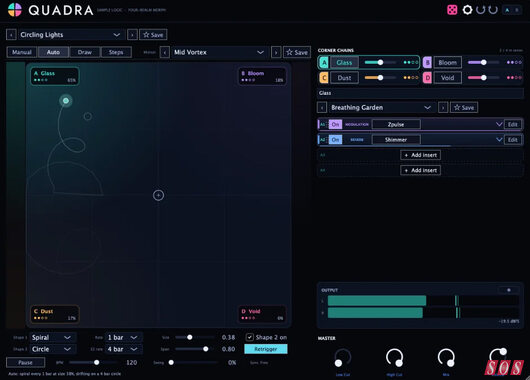Switch to Draw mode tab
The height and width of the screenshot is (380, 530).
coord(85,52)
